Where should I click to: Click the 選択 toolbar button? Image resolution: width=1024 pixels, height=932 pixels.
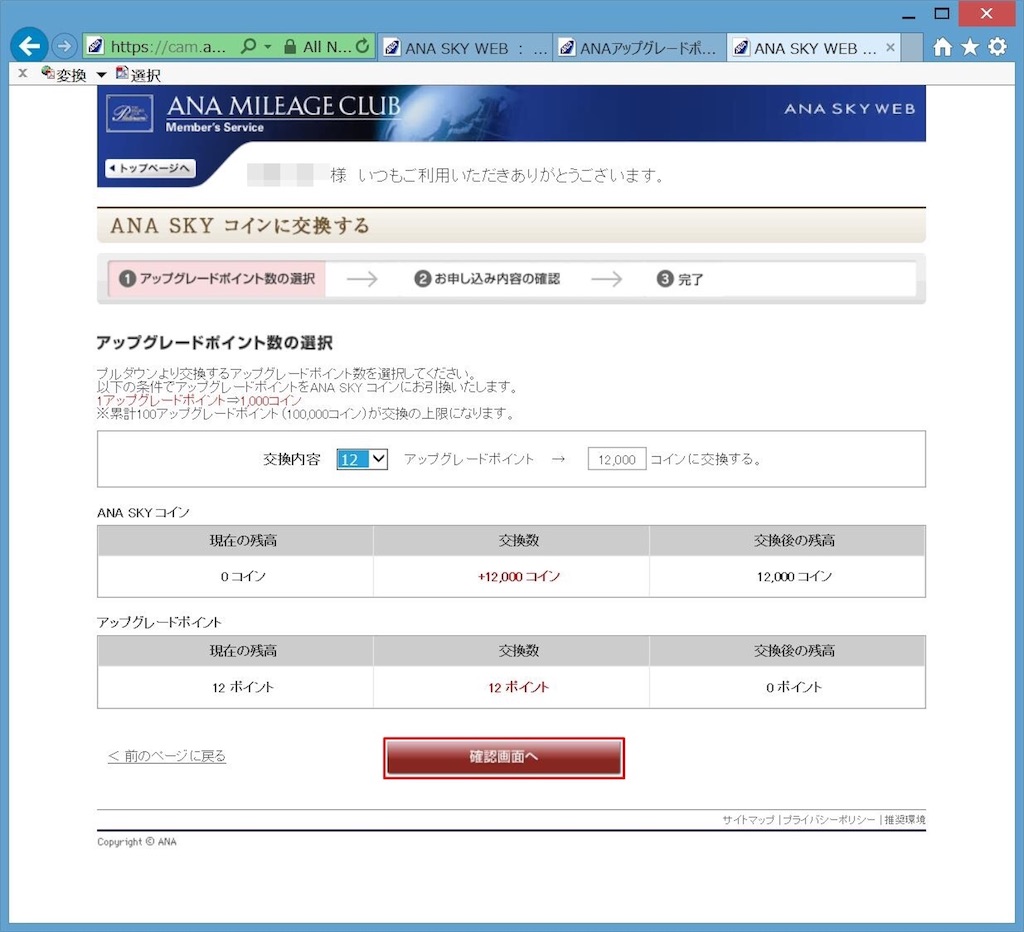(138, 74)
